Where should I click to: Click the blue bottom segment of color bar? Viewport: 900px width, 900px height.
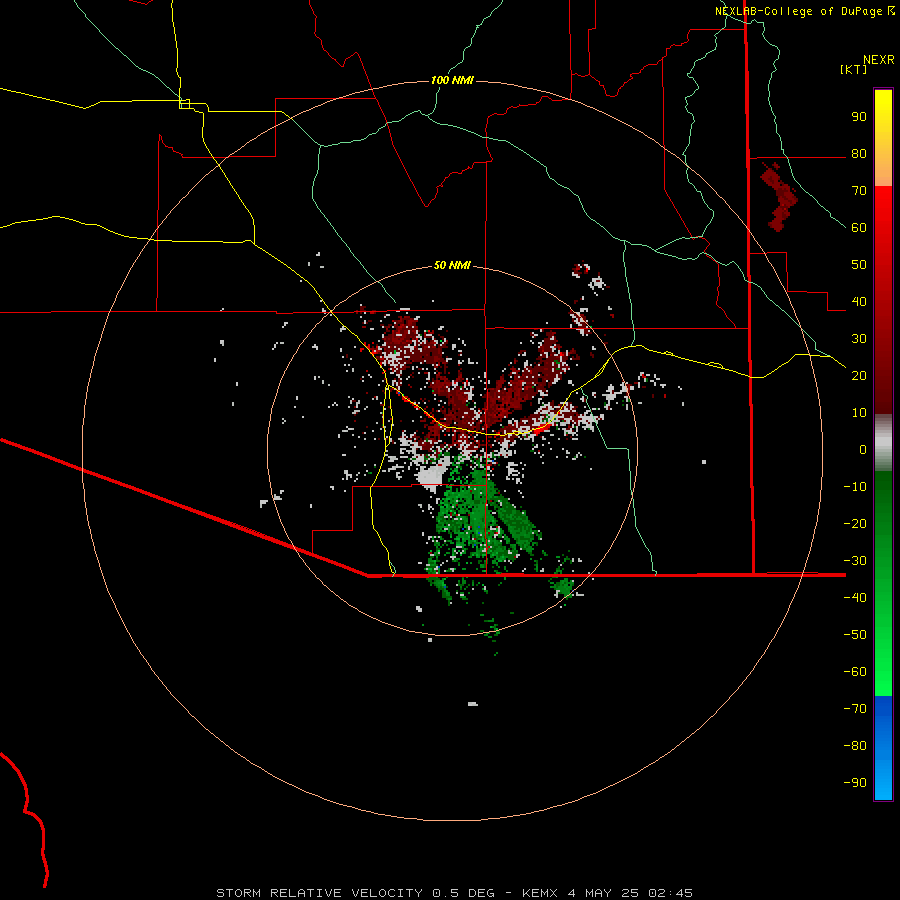click(x=883, y=748)
